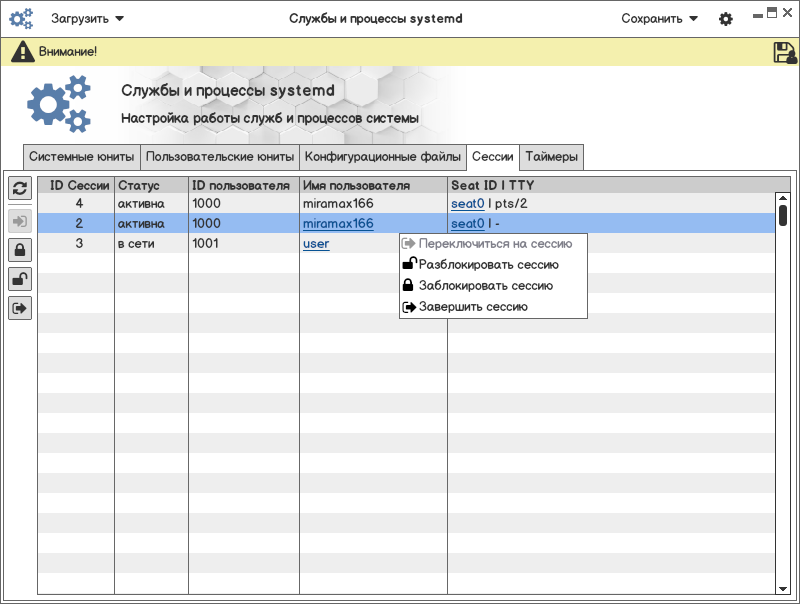Expand the Сохранить dropdown

659,18
